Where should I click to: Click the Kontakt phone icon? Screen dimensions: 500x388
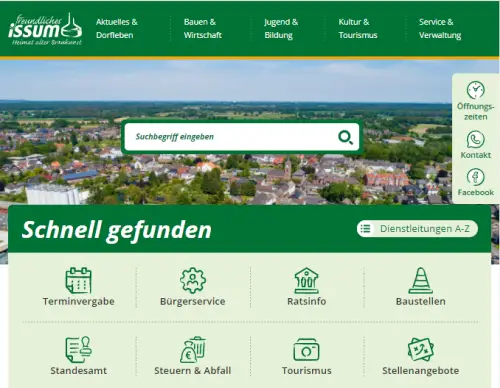(475, 139)
